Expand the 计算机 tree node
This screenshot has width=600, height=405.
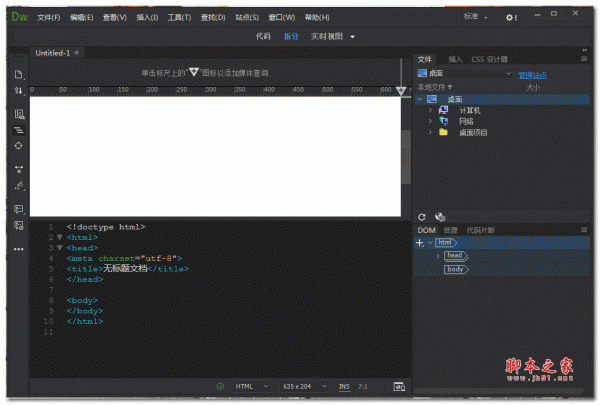coord(430,110)
